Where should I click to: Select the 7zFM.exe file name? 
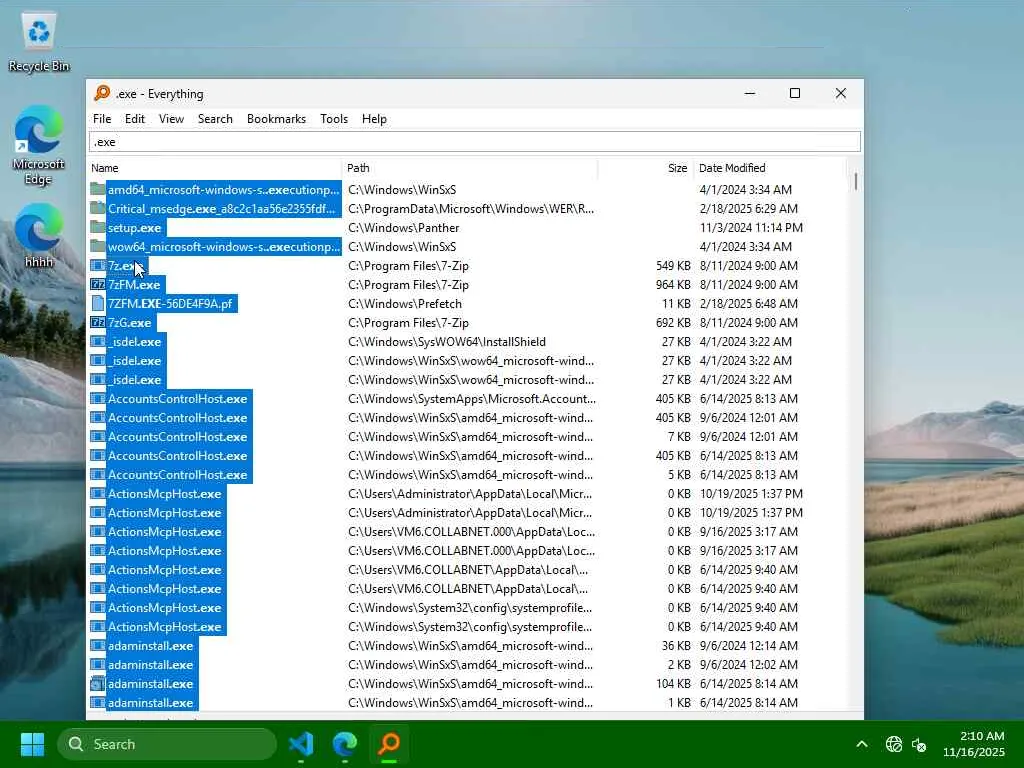134,285
